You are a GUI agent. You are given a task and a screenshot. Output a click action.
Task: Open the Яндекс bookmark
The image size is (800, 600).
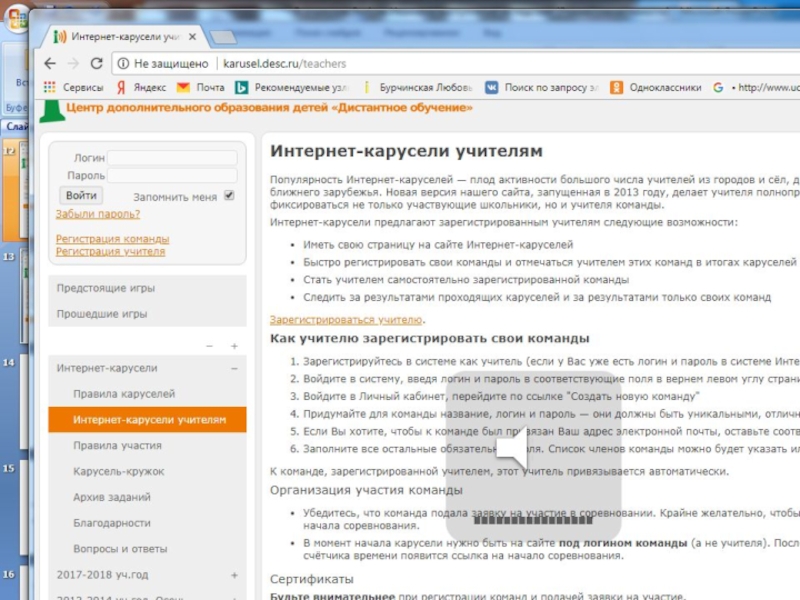pyautogui.click(x=141, y=87)
